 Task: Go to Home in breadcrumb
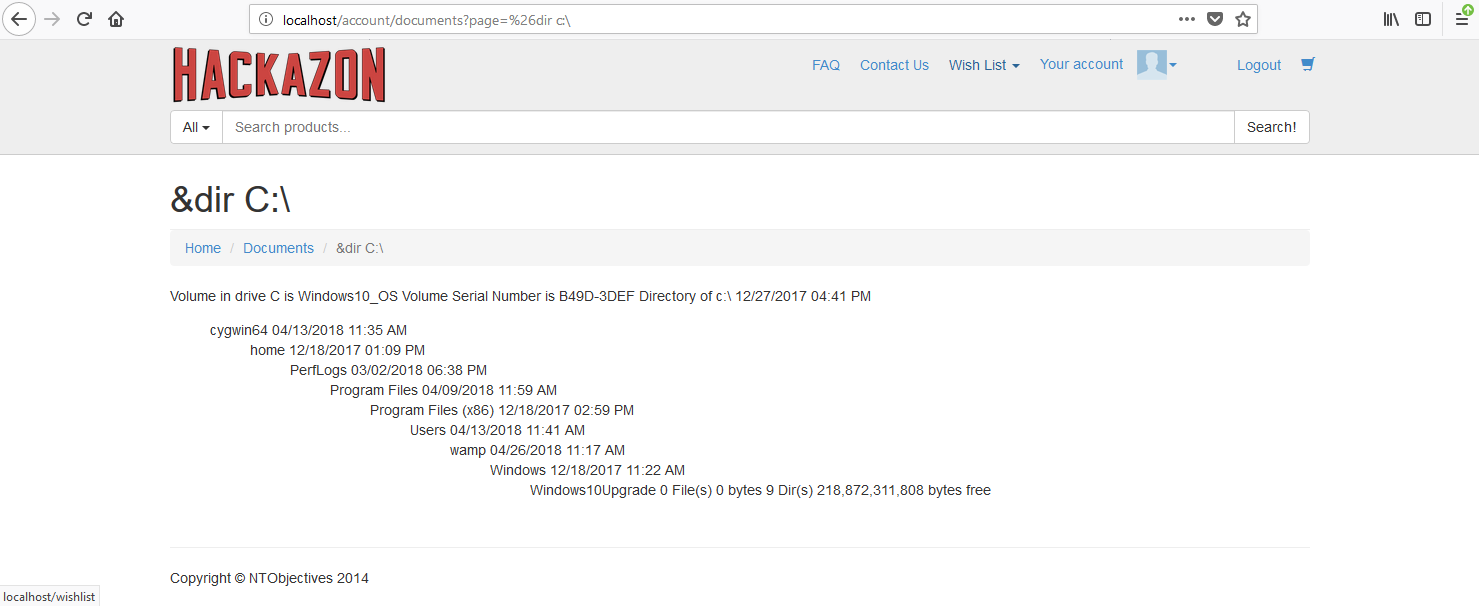pyautogui.click(x=203, y=248)
